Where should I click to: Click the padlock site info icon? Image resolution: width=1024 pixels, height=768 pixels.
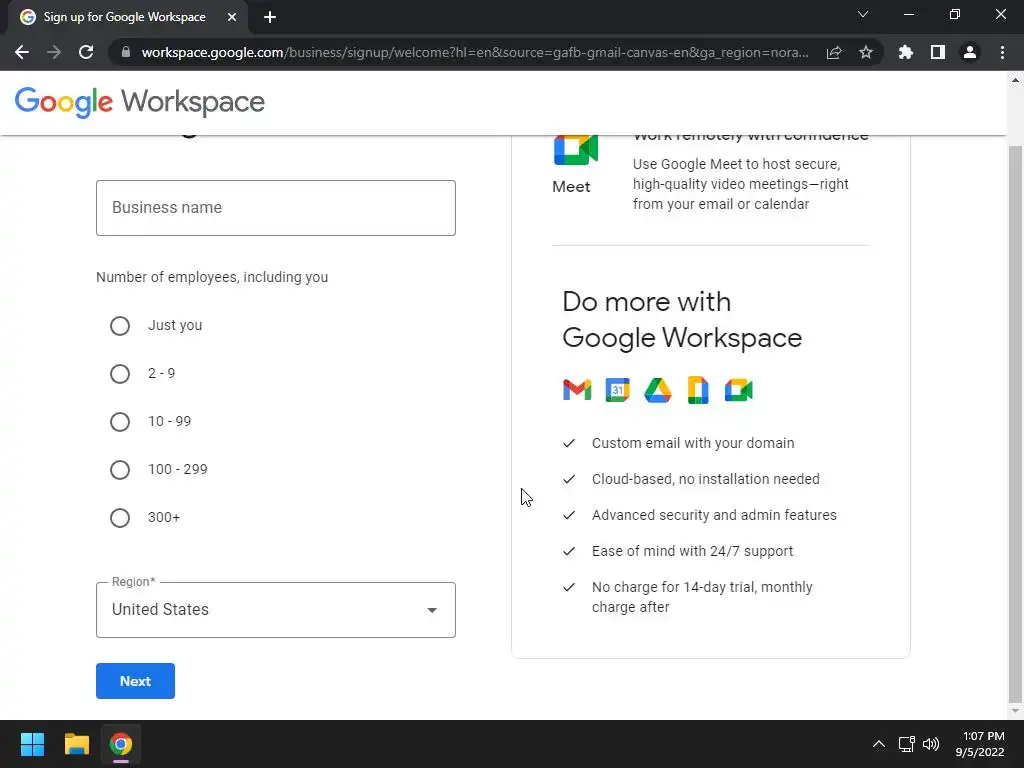click(x=126, y=52)
